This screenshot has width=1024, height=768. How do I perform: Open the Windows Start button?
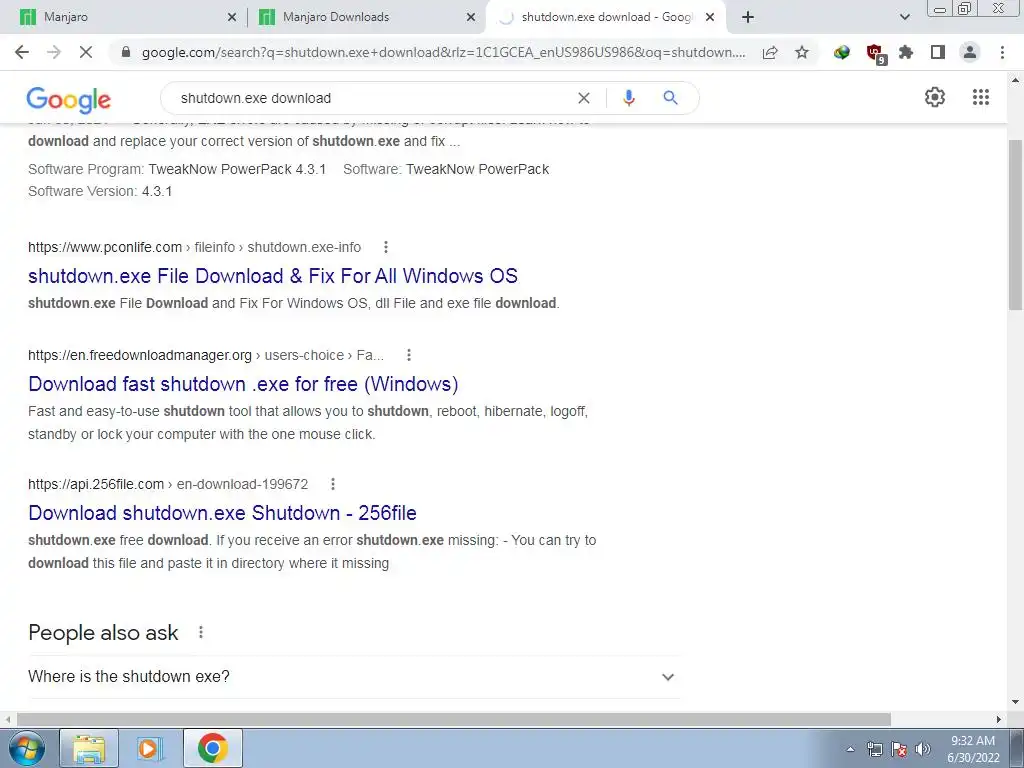[x=26, y=748]
